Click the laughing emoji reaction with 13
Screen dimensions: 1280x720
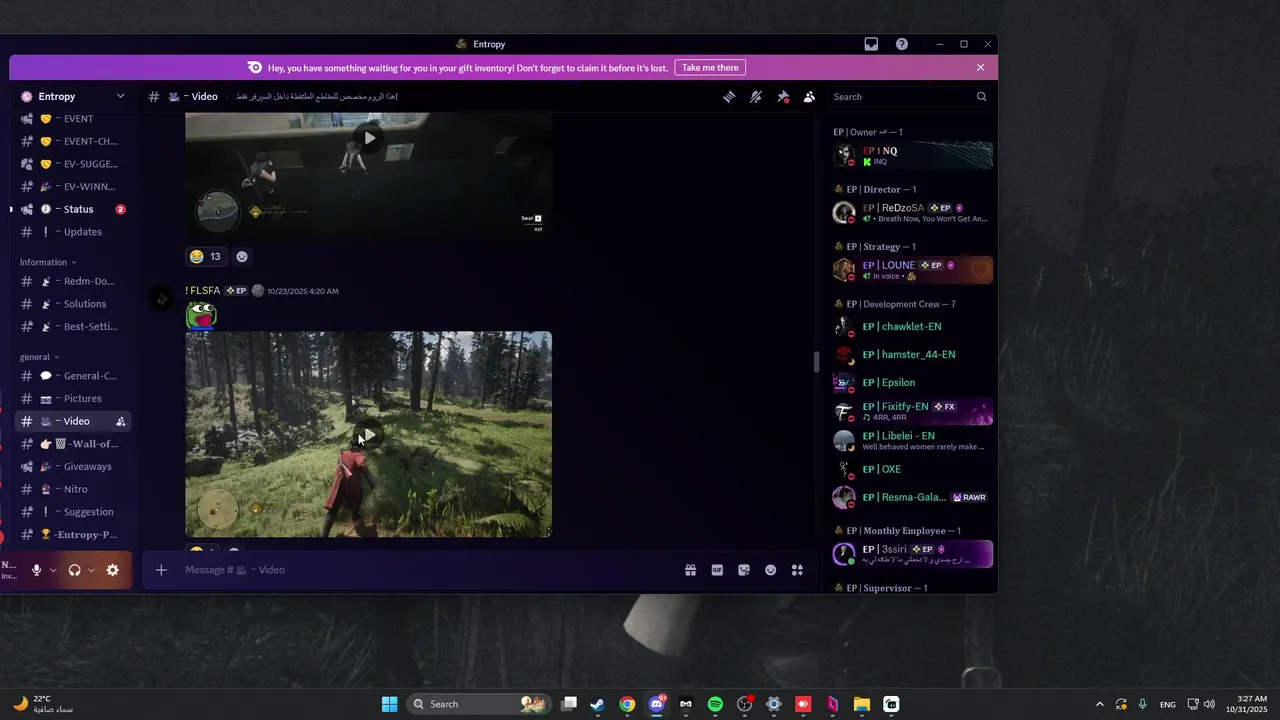206,257
